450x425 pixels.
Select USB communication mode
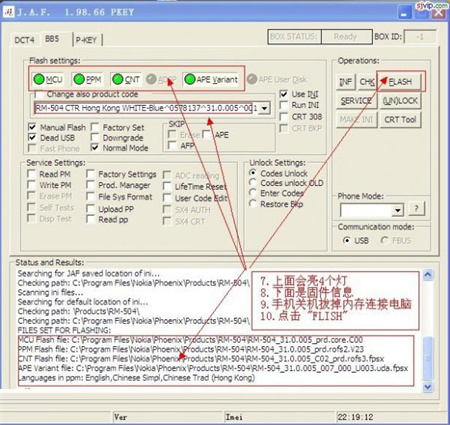[x=347, y=240]
